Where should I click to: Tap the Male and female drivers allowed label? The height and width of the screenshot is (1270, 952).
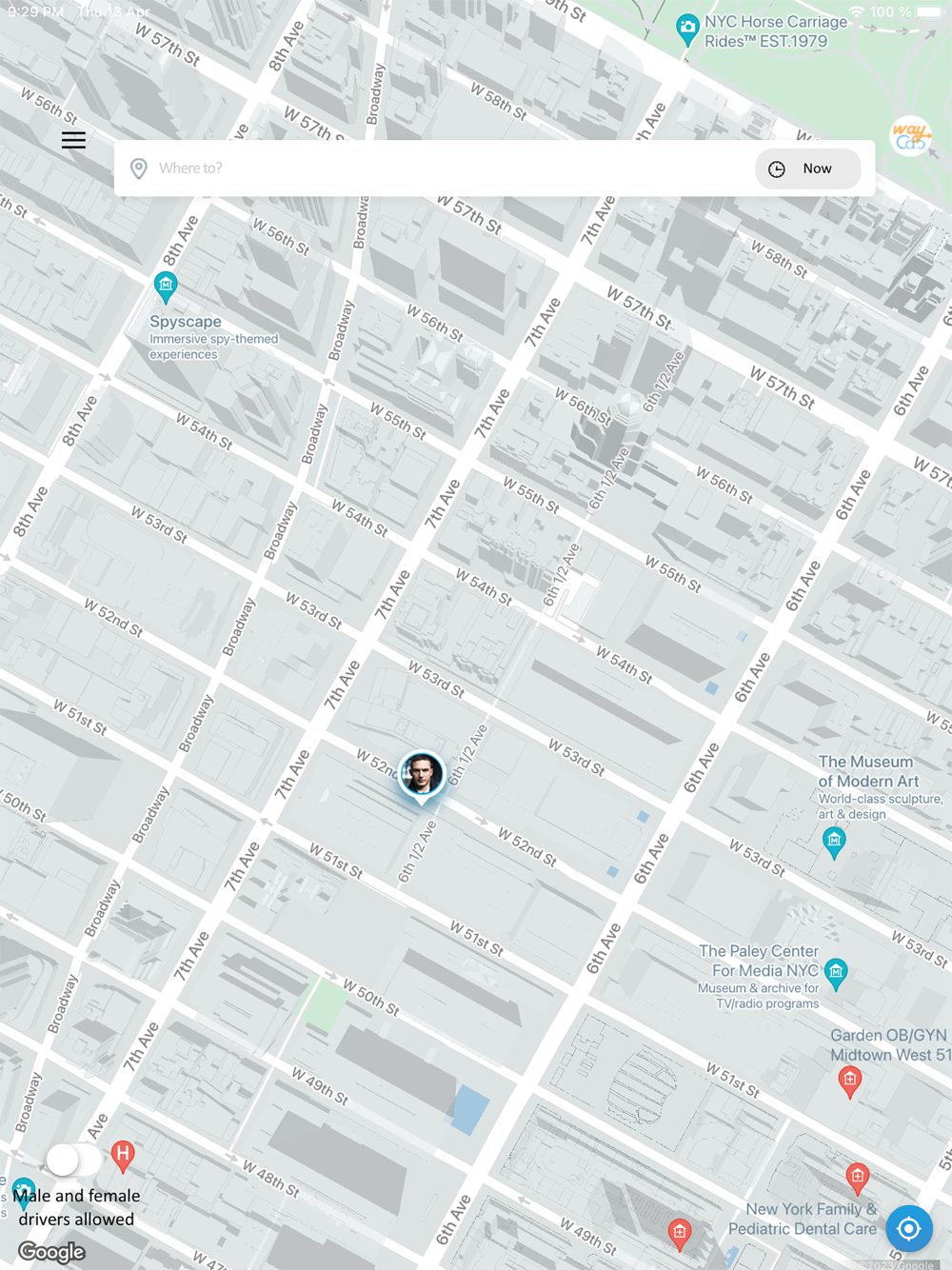tap(76, 1207)
